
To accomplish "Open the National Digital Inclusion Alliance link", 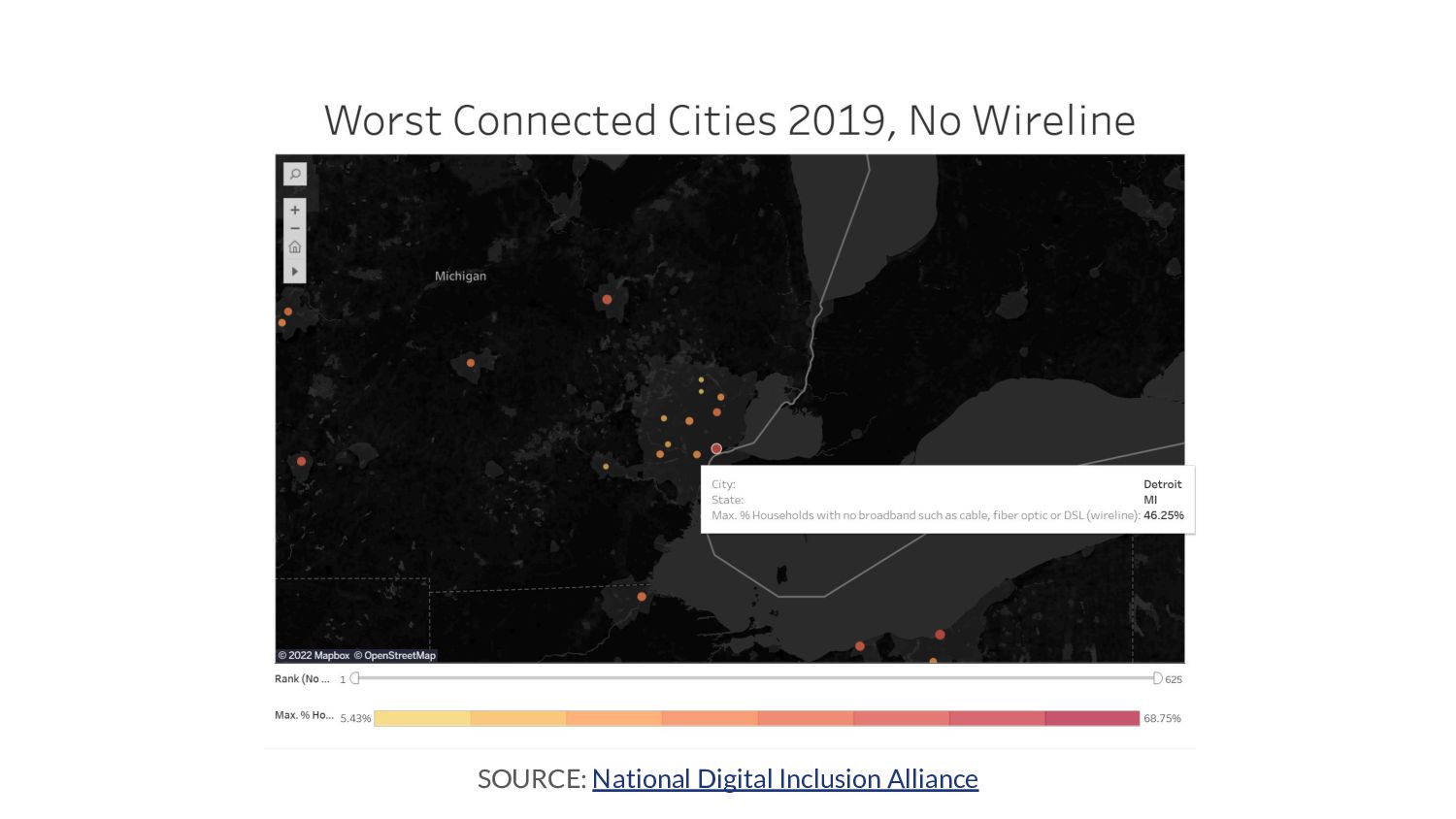I will pos(785,778).
